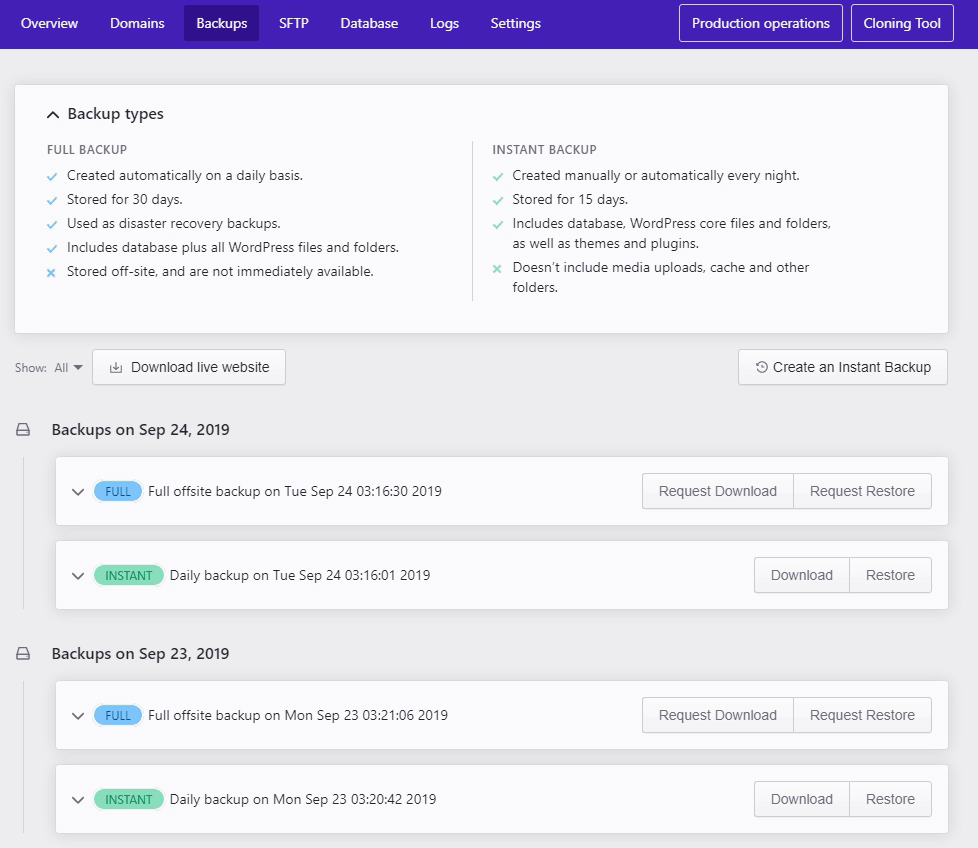Switch to the Domains tab
Viewport: 978px width, 848px height.
pyautogui.click(x=137, y=23)
